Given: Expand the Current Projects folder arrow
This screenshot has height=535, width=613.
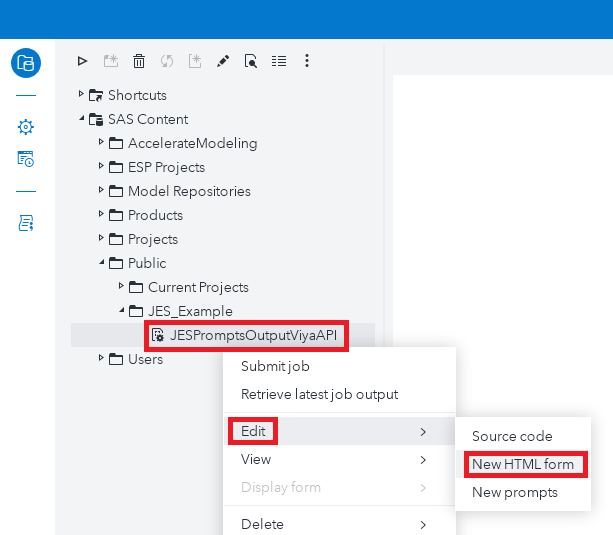Looking at the screenshot, I should tap(121, 286).
